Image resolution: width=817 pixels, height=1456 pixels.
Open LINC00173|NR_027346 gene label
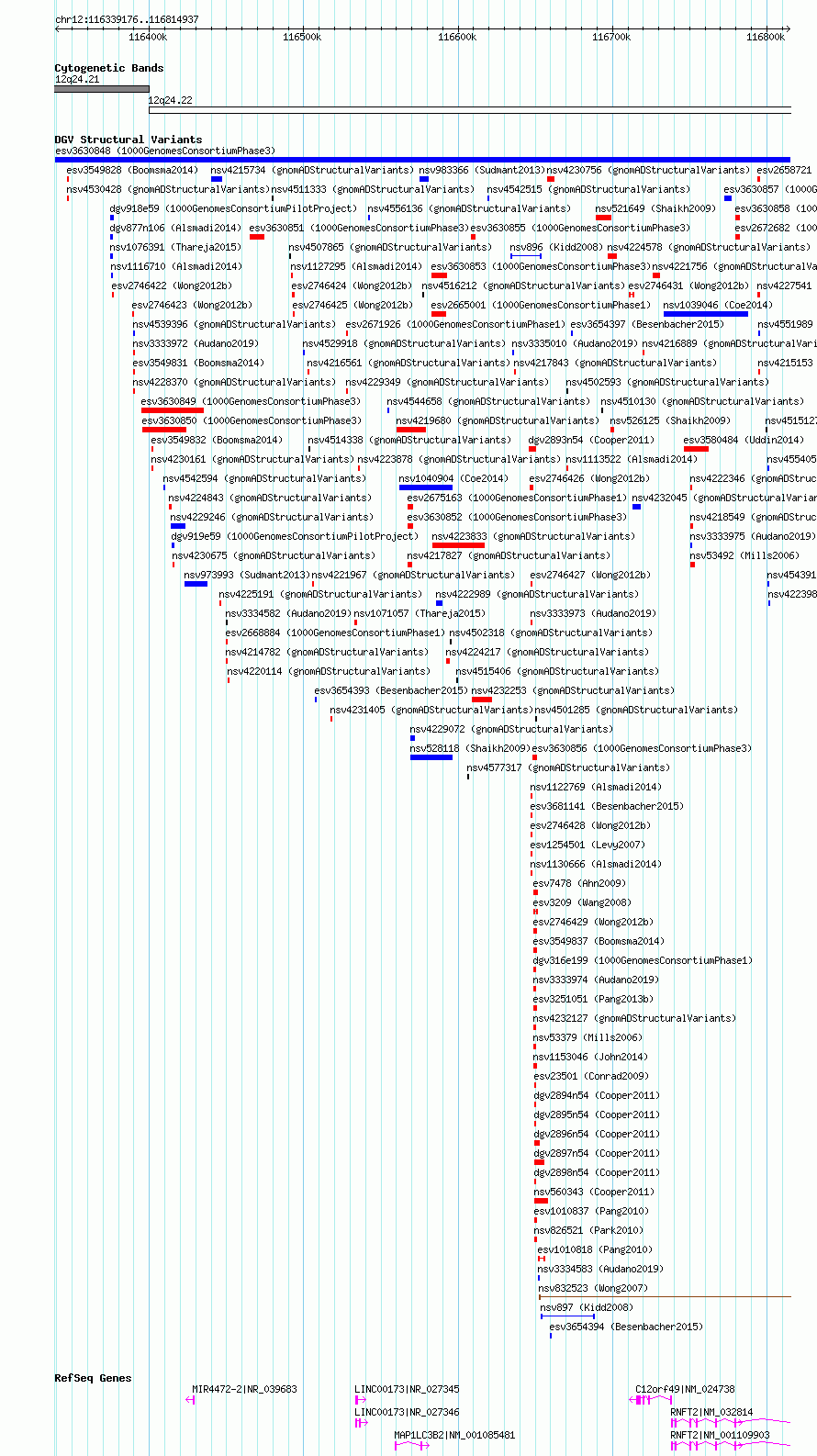click(408, 1412)
